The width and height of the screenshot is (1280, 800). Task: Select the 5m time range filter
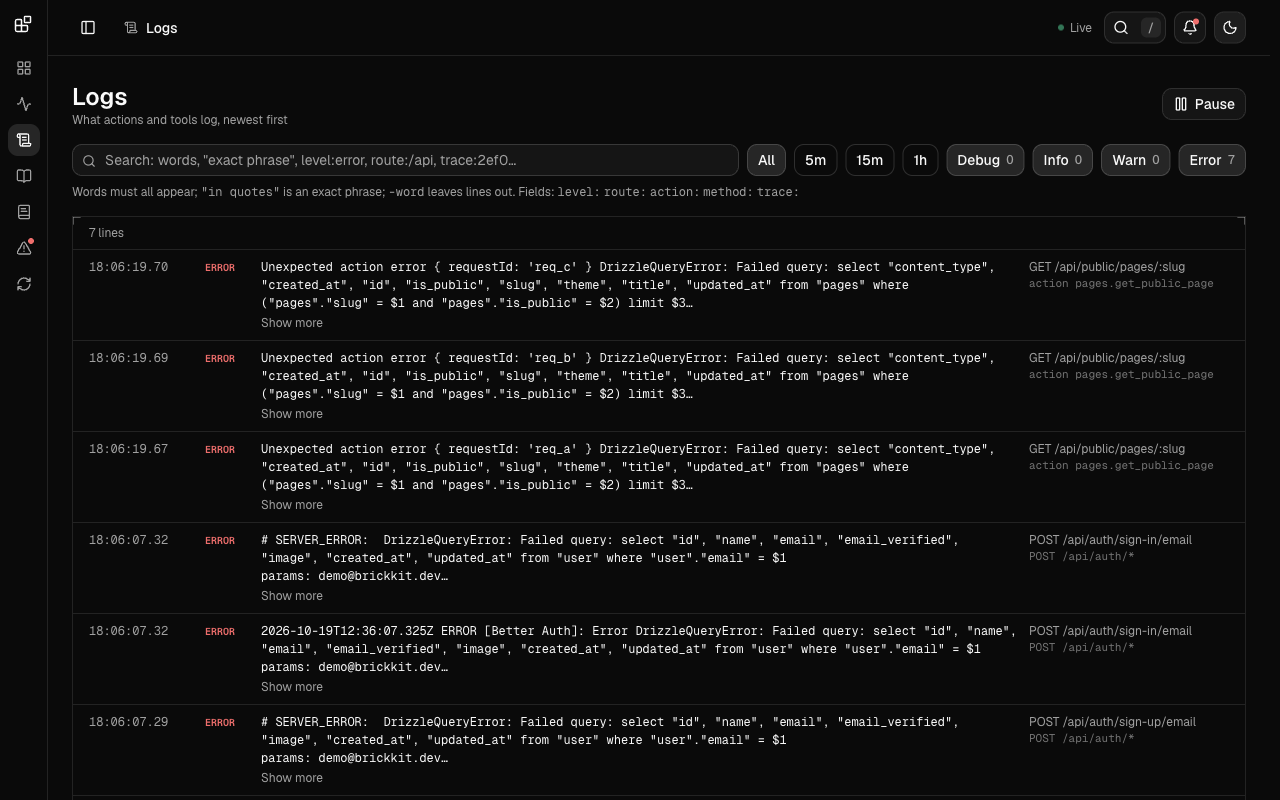(816, 160)
